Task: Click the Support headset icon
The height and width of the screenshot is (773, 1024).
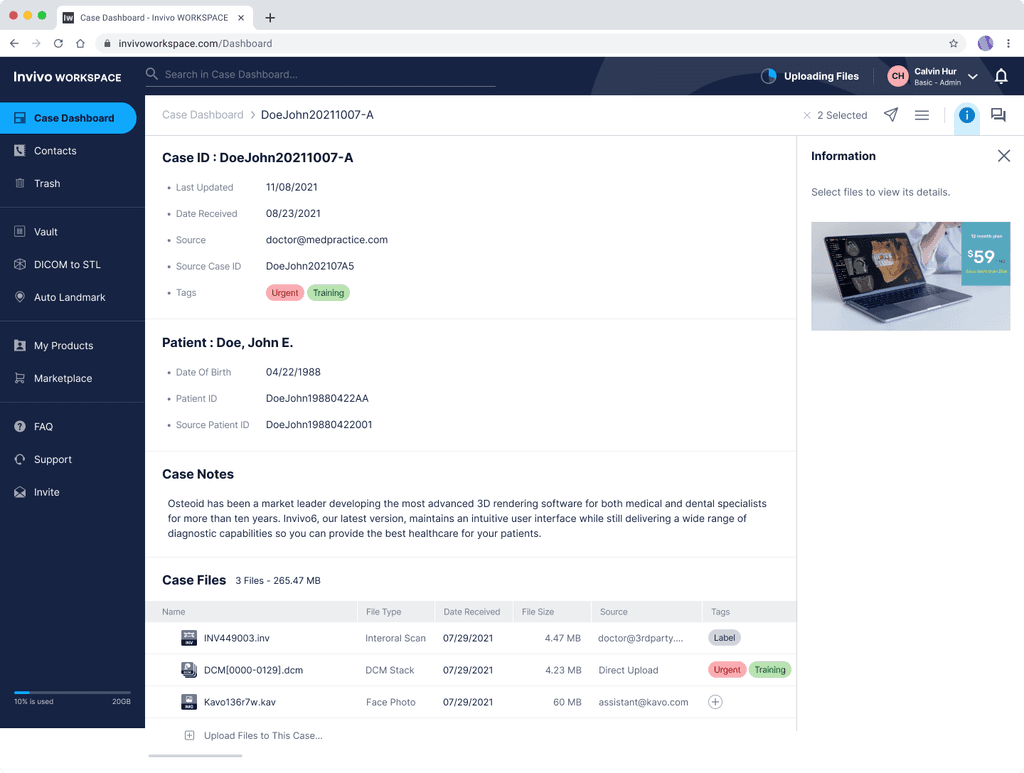Action: pos(20,459)
